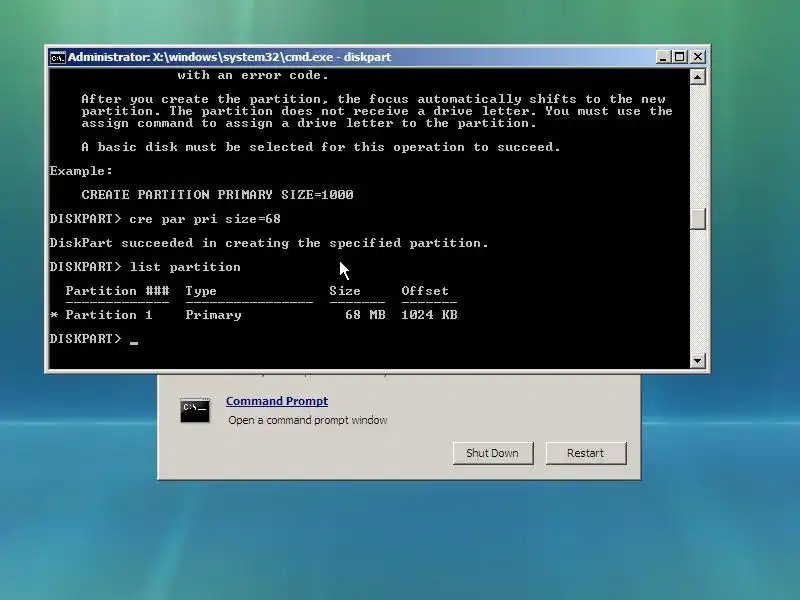800x600 pixels.
Task: Click the Restart button
Action: (586, 453)
